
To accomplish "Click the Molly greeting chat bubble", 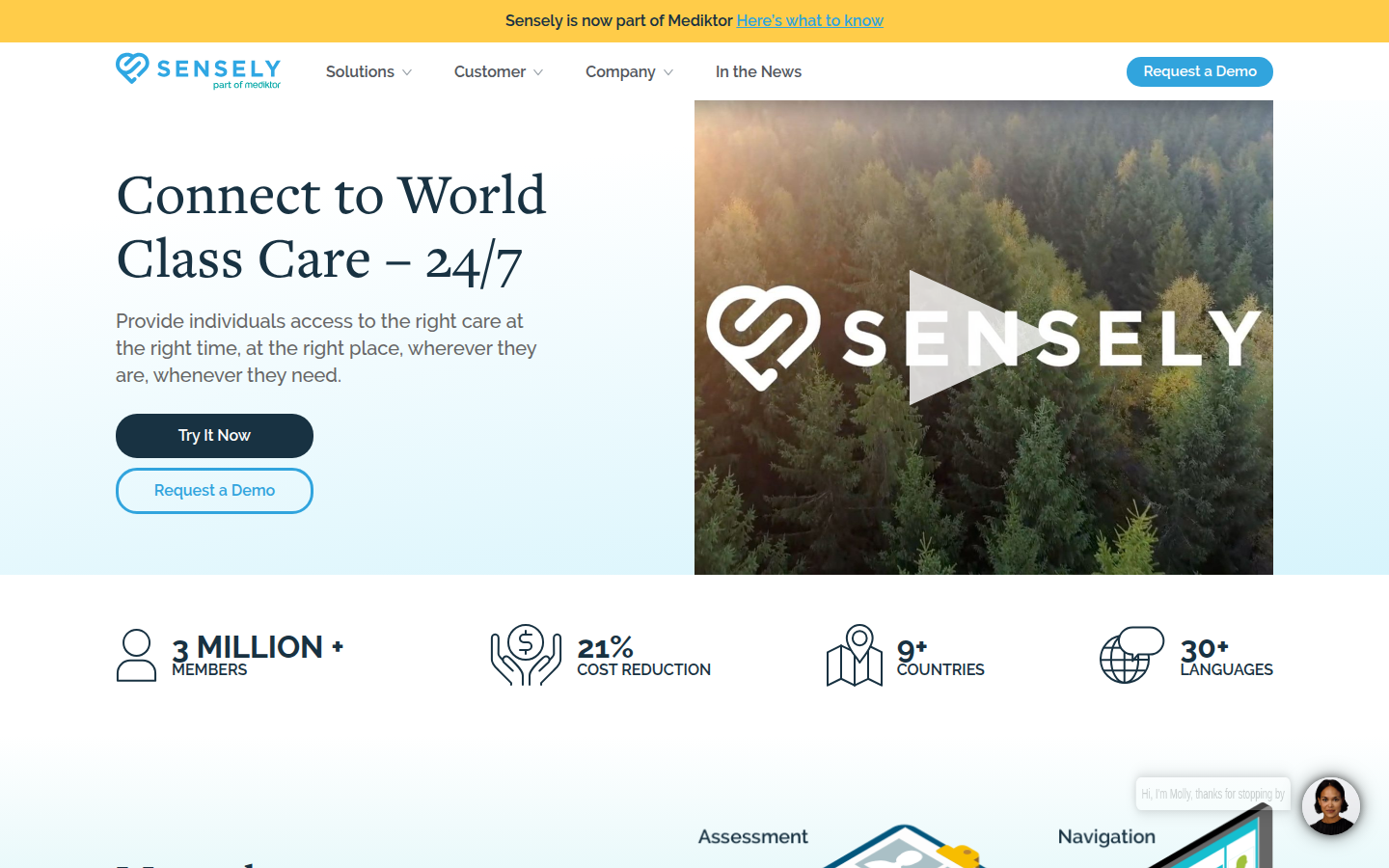I will tap(1212, 794).
